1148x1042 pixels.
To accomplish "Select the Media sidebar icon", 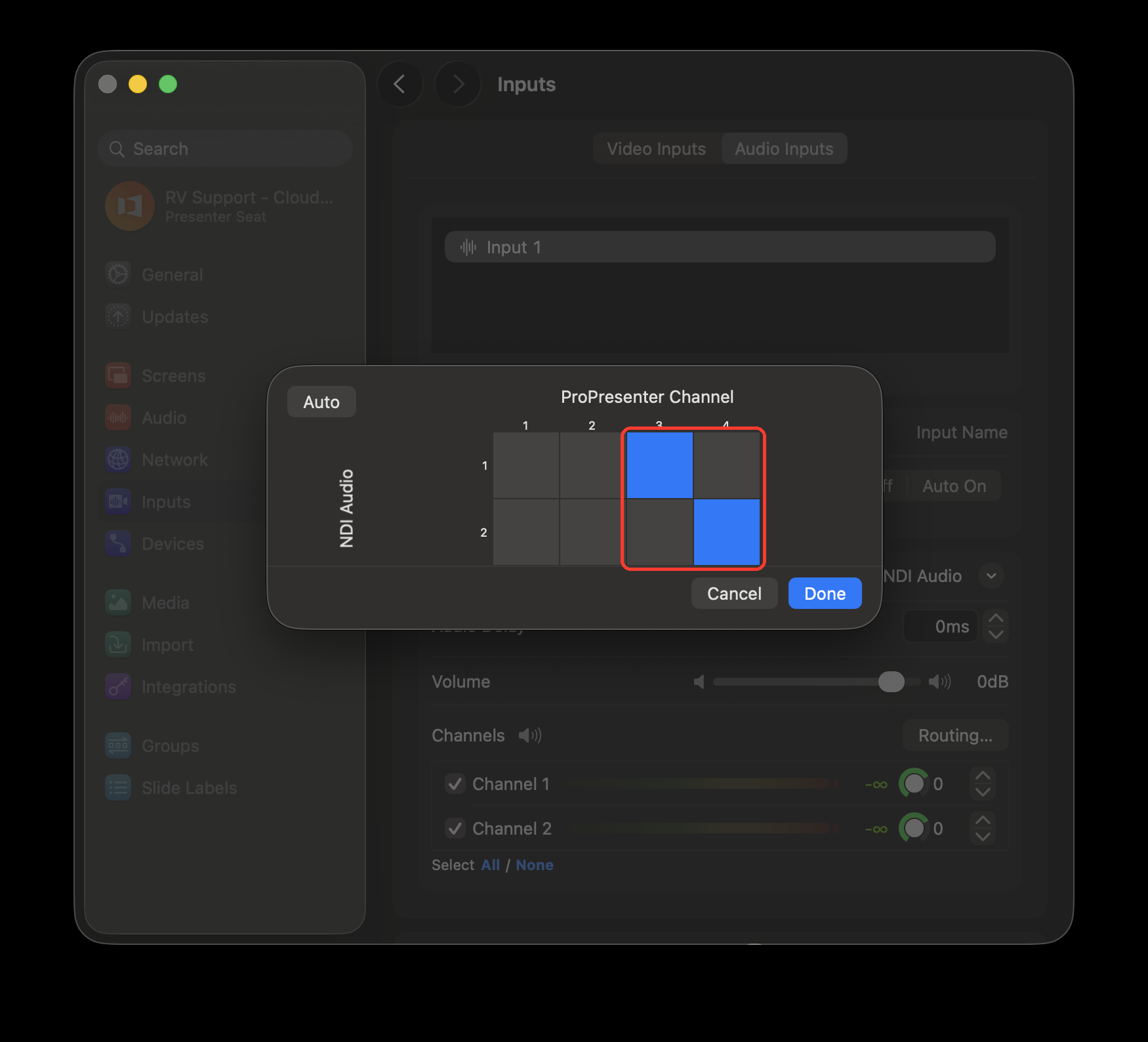I will (x=118, y=602).
